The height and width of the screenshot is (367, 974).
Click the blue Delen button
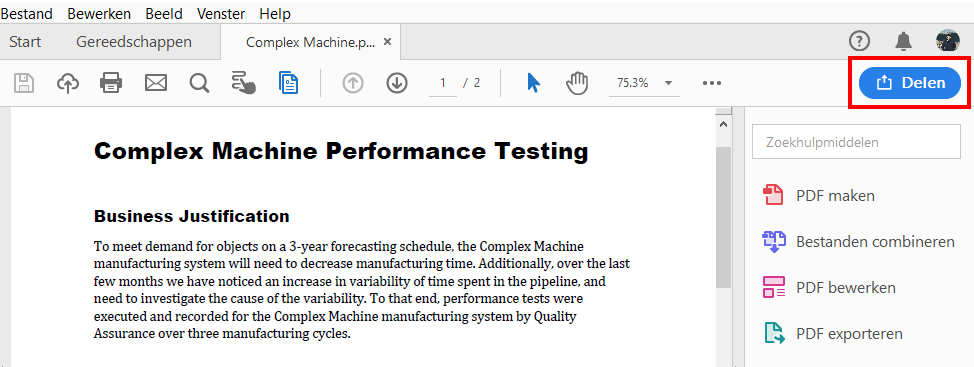909,83
